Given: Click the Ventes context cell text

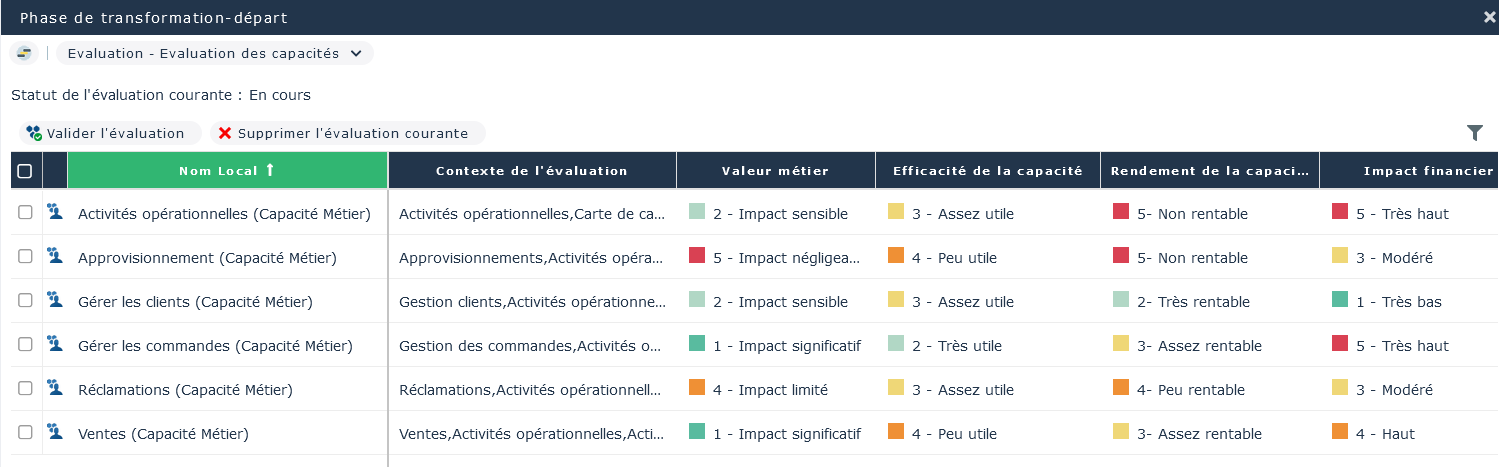Looking at the screenshot, I should click(x=531, y=434).
